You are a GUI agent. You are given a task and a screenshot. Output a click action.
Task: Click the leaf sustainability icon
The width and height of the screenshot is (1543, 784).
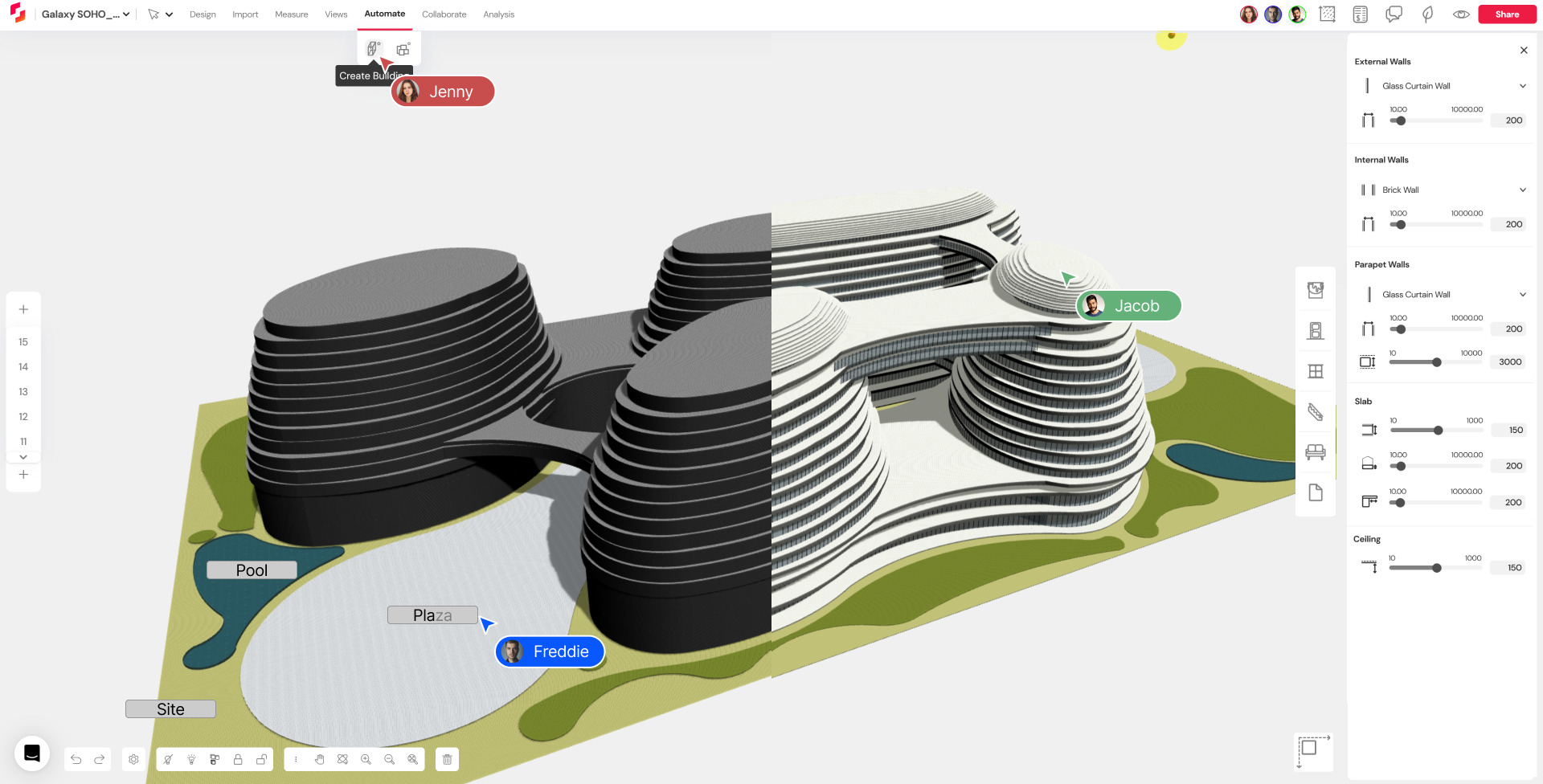click(1428, 14)
